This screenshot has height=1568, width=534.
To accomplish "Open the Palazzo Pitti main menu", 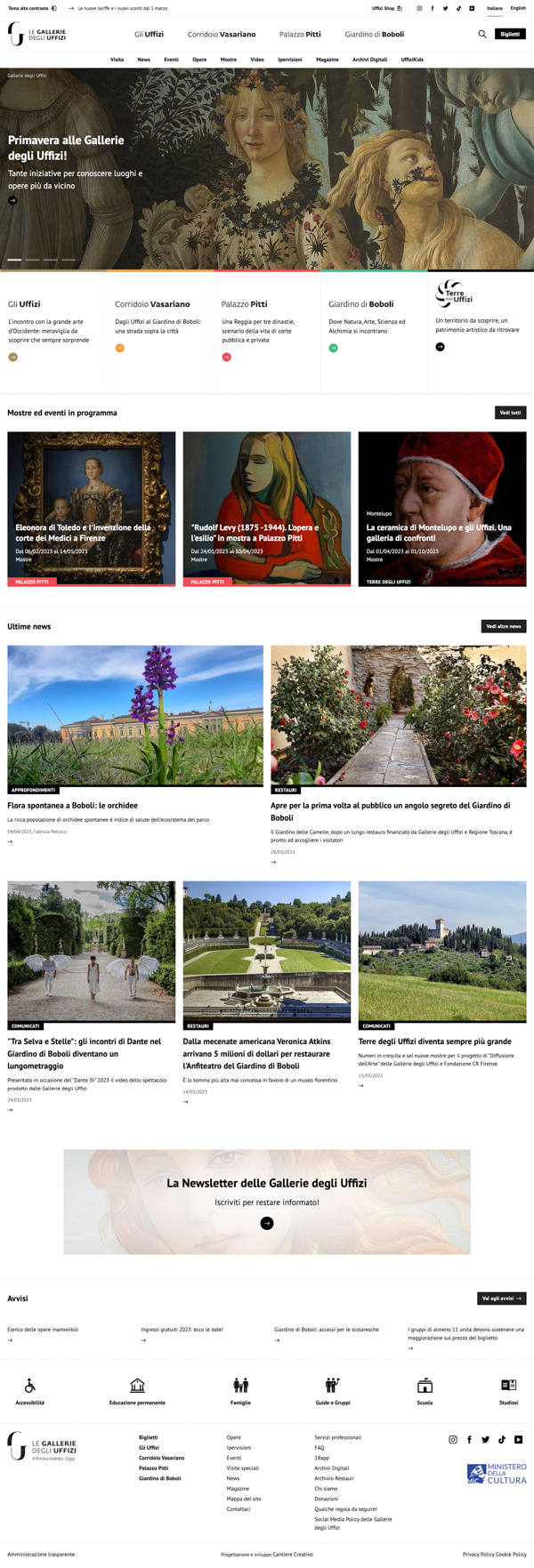I will point(300,34).
